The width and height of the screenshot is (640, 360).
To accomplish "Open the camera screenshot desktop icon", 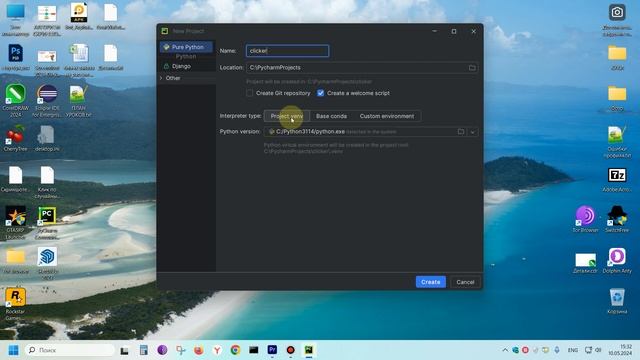I will click(x=617, y=19).
